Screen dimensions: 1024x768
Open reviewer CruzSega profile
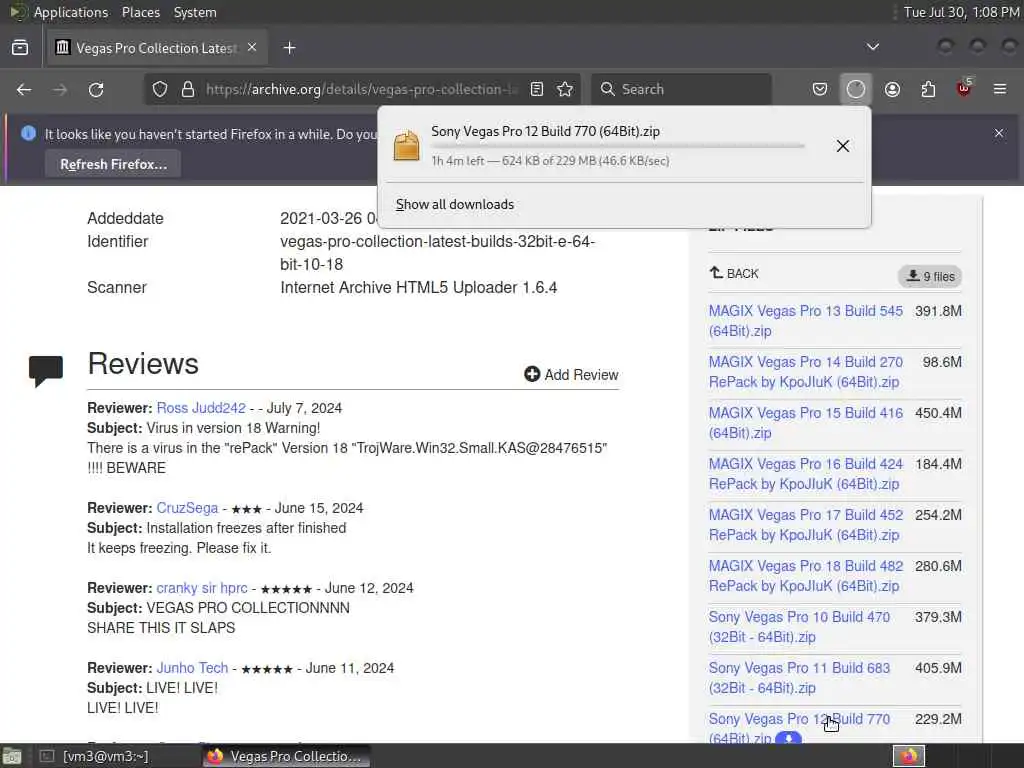[x=187, y=507]
